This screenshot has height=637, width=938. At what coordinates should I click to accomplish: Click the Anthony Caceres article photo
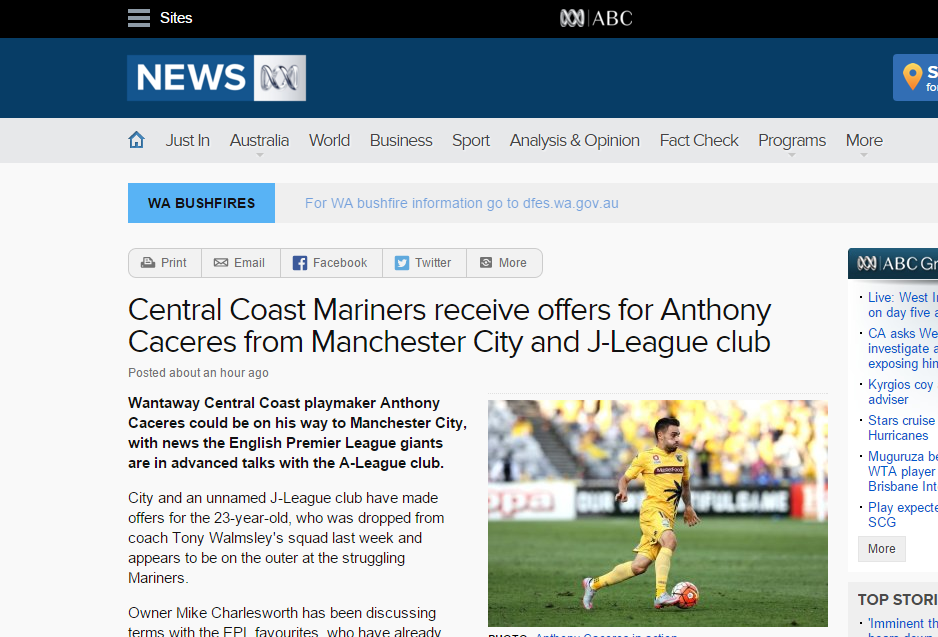pyautogui.click(x=657, y=513)
